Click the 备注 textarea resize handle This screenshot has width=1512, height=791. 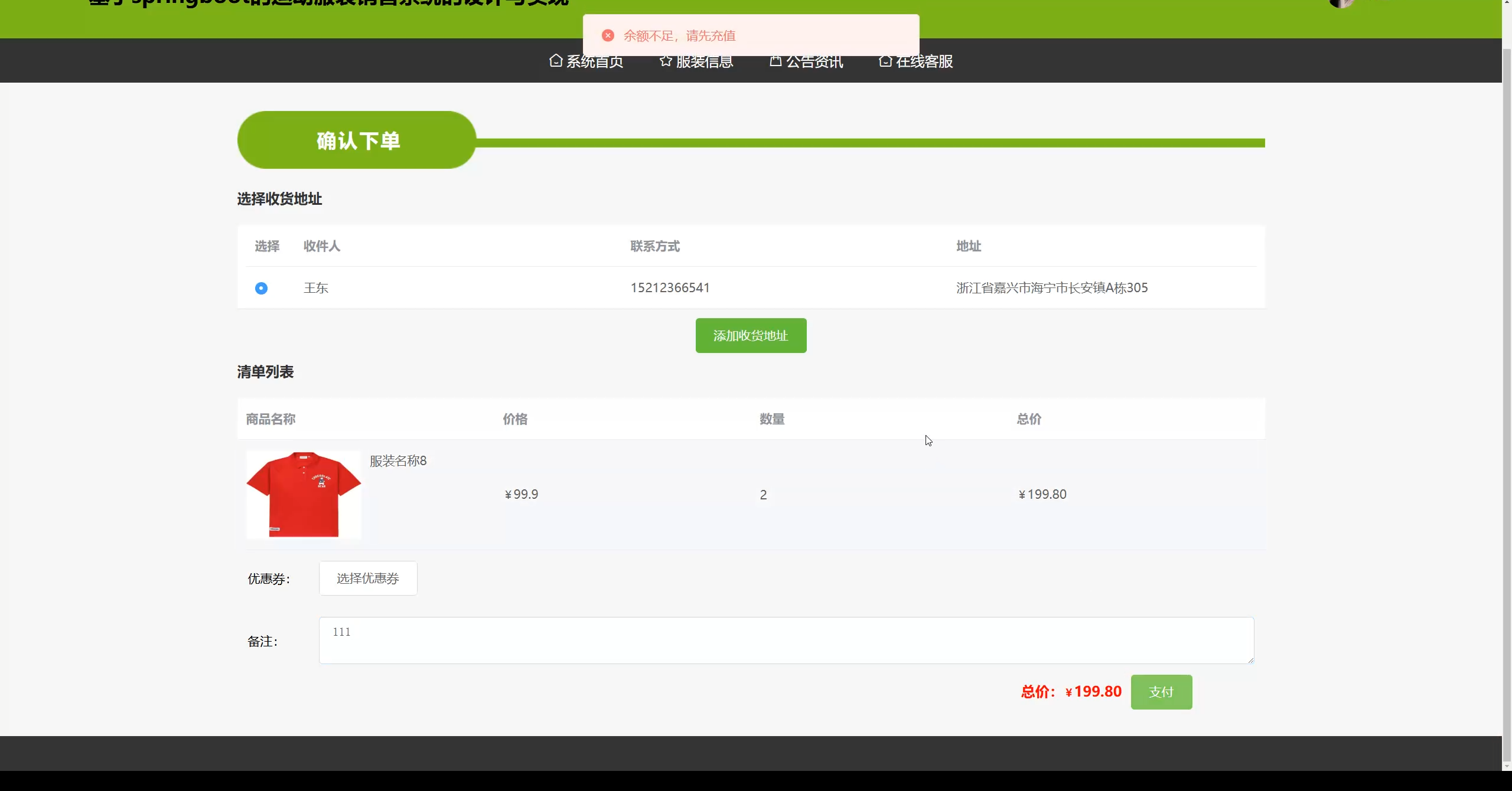point(1250,660)
